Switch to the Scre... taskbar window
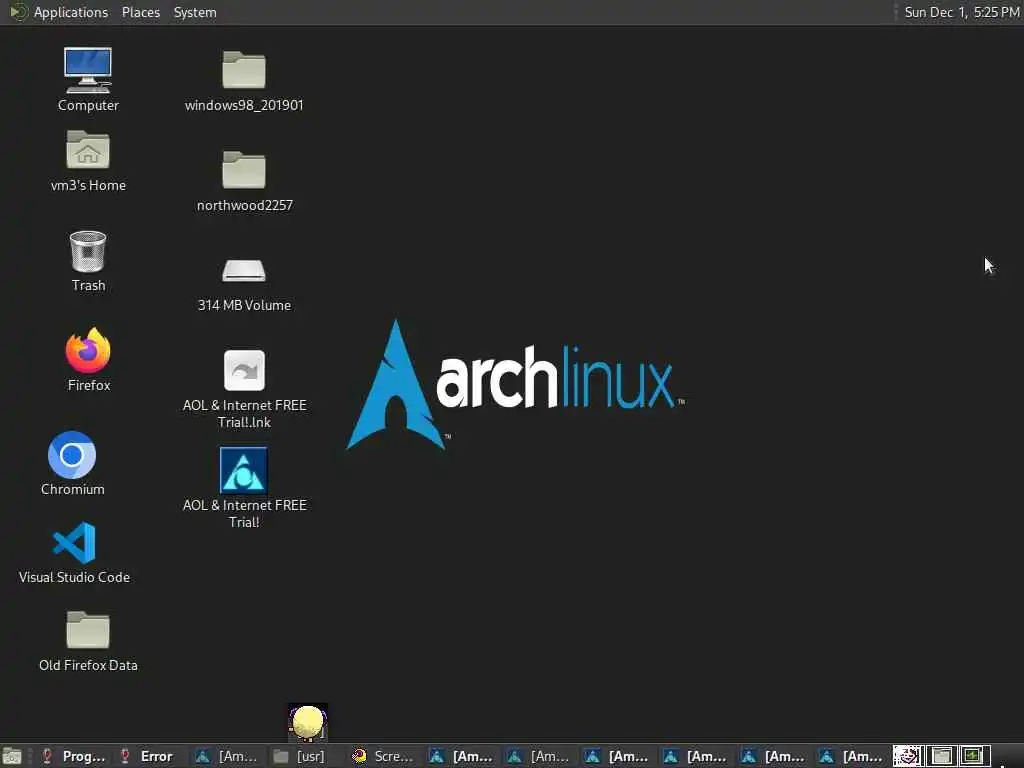 click(x=385, y=756)
